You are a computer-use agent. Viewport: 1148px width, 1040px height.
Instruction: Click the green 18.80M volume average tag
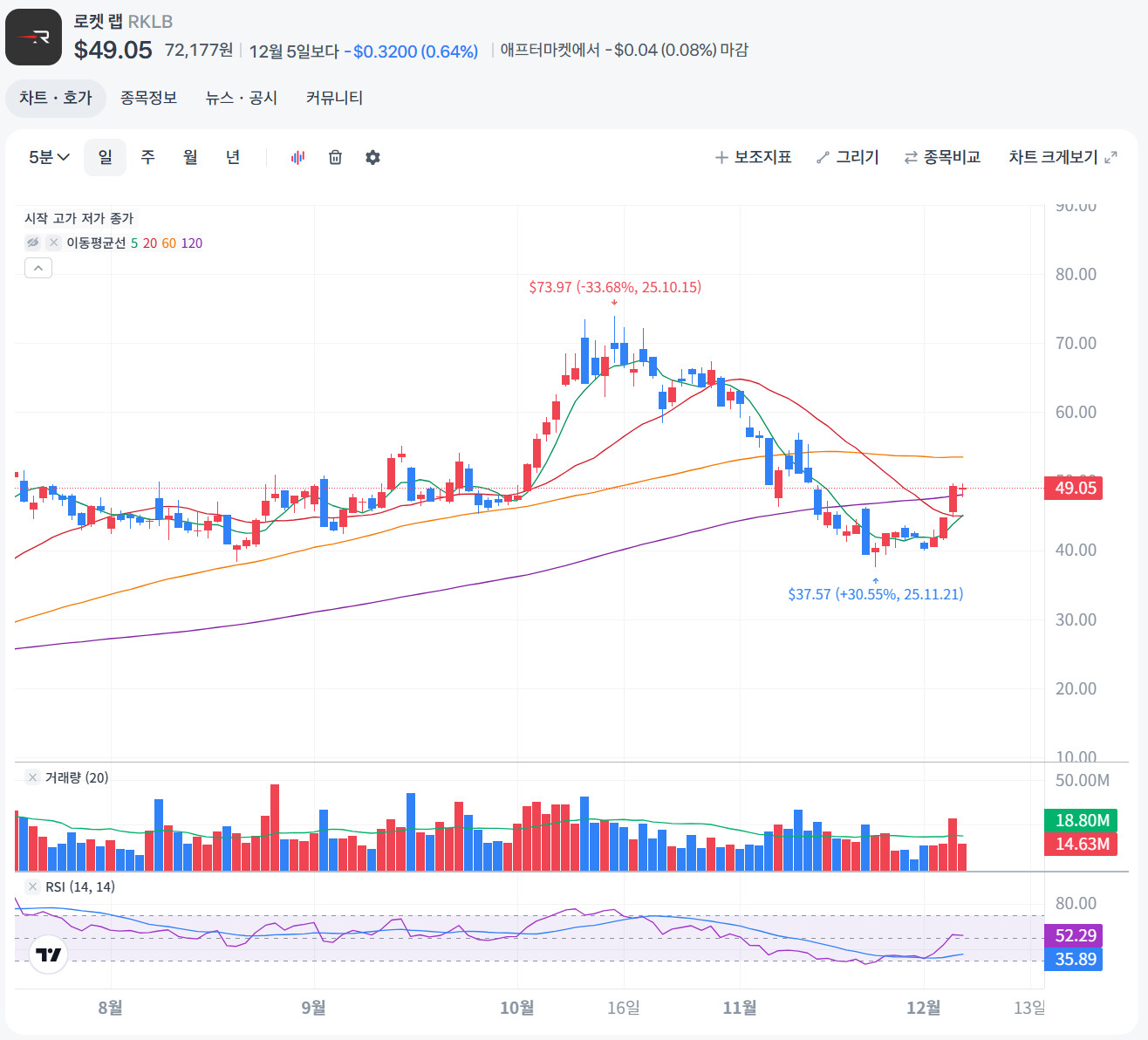(x=1081, y=820)
